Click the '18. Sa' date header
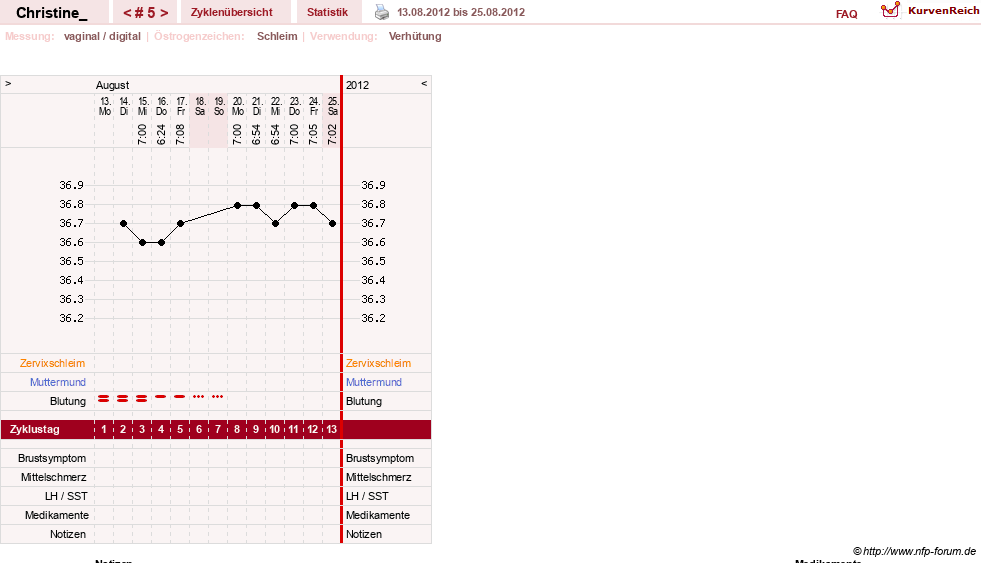 tap(200, 106)
